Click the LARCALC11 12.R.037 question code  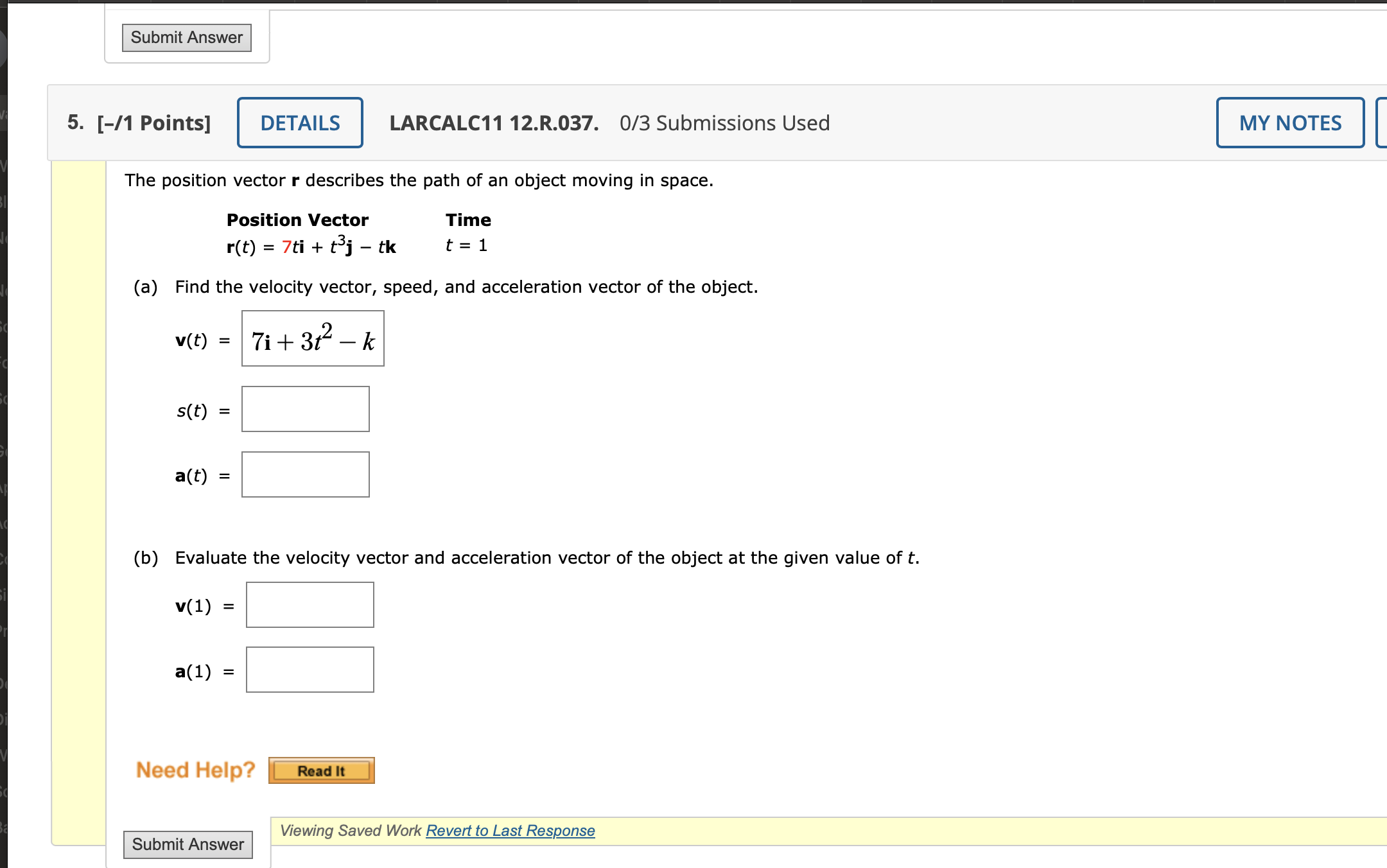click(x=494, y=123)
